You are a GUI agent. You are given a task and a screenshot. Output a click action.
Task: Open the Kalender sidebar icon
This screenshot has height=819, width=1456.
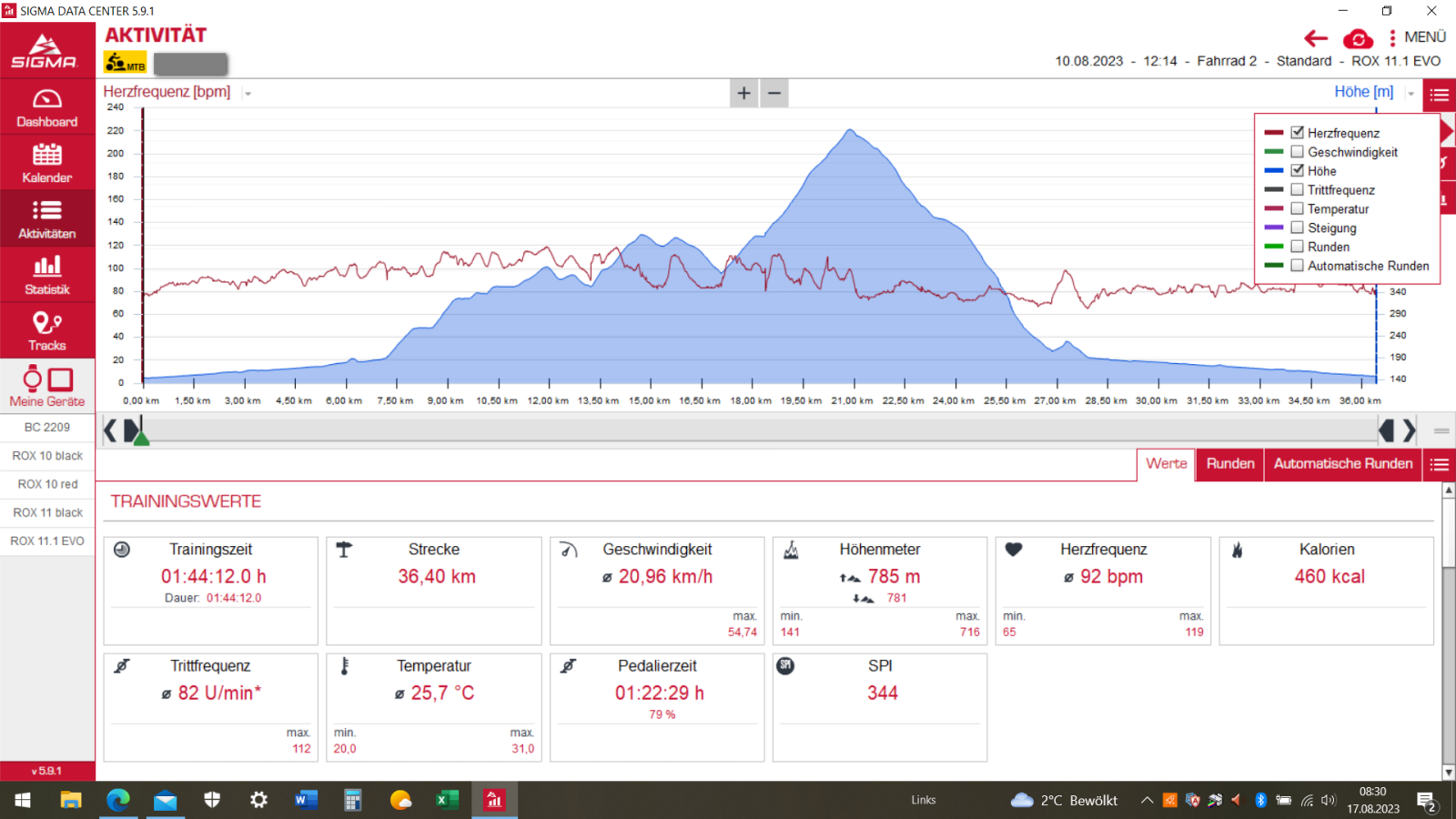click(x=47, y=164)
